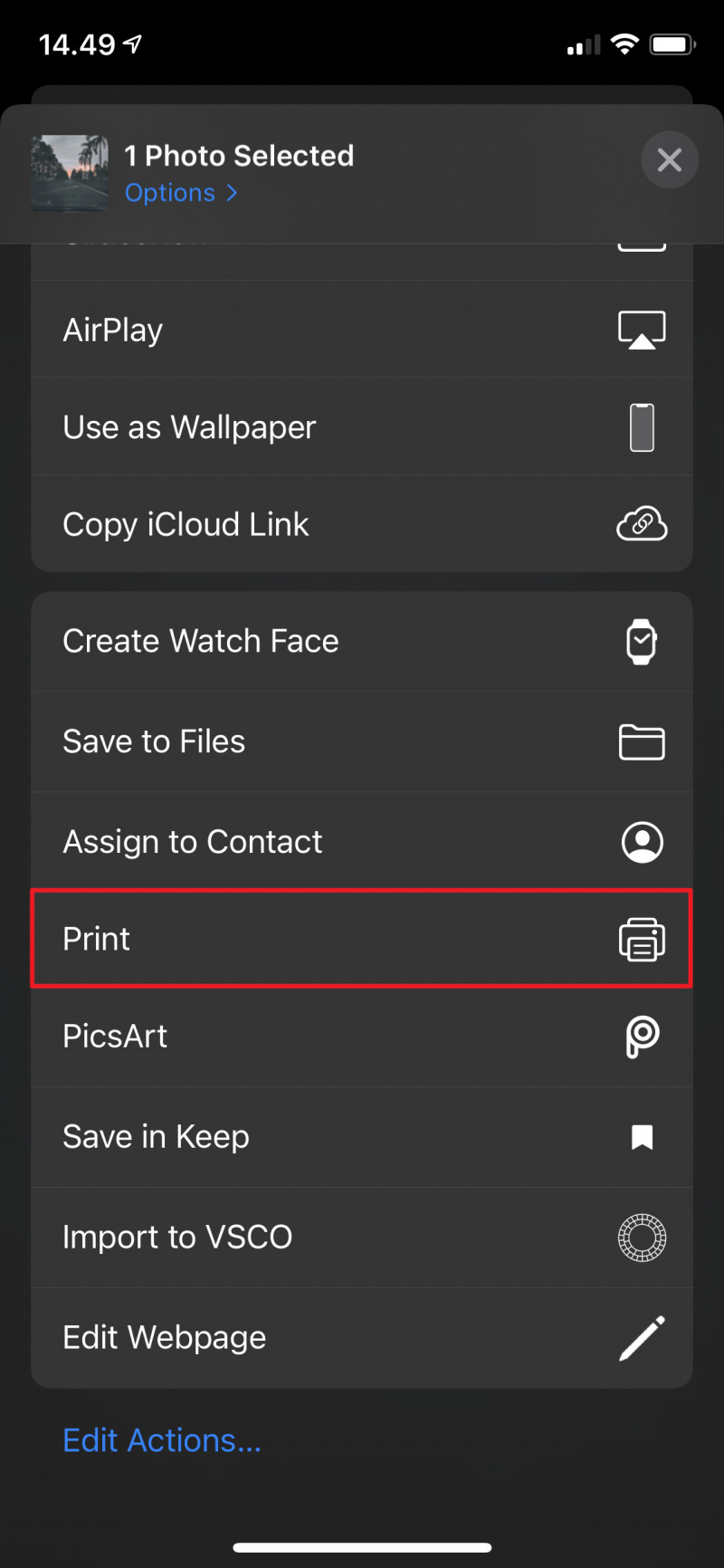
Task: Tap the selected photo thumbnail
Action: pos(70,173)
